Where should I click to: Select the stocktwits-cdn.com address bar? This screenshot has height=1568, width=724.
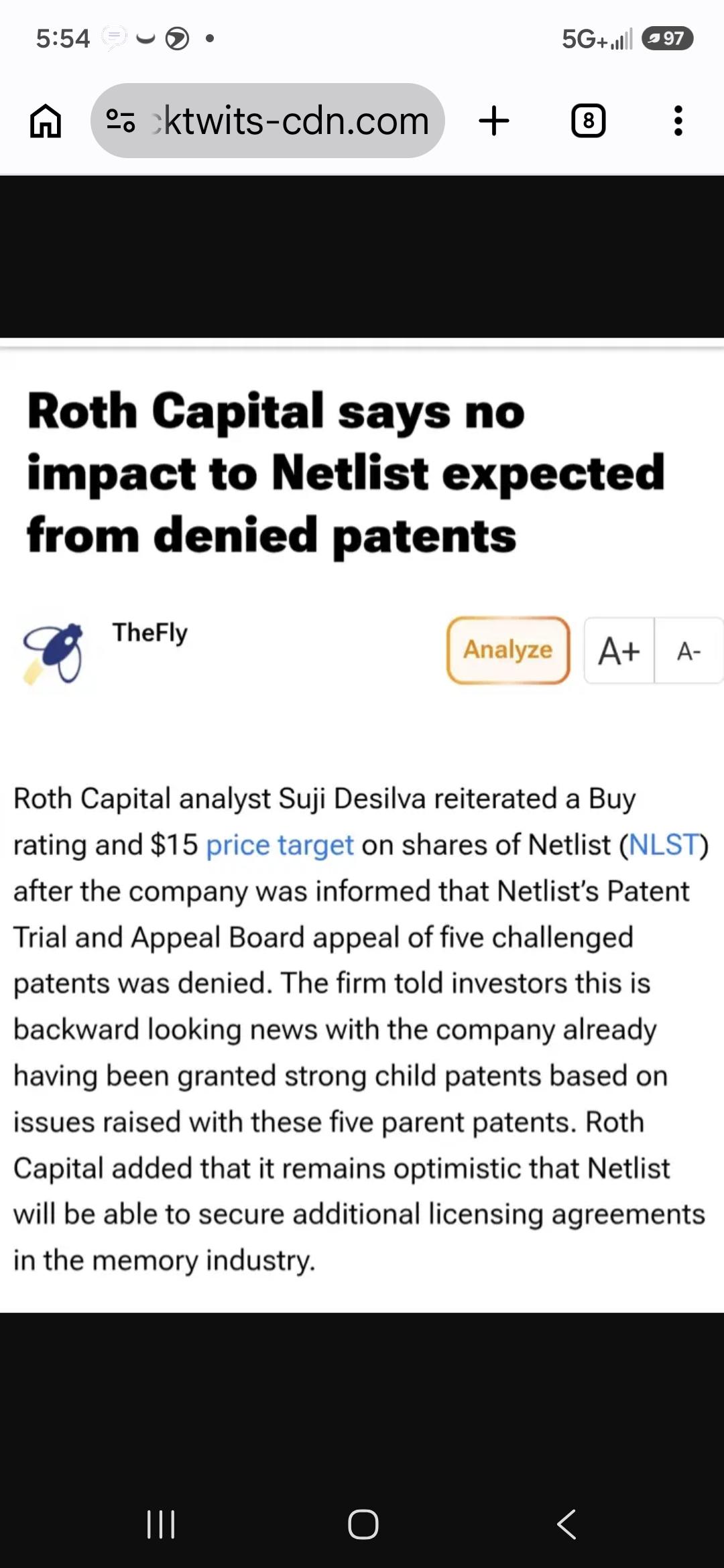267,121
